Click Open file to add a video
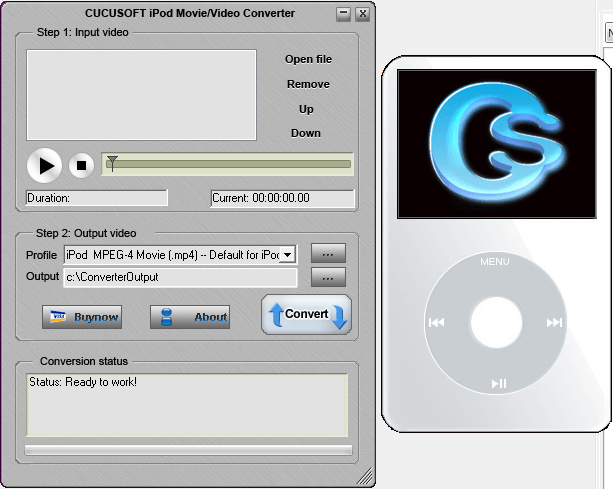This screenshot has height=489, width=613. tap(308, 59)
